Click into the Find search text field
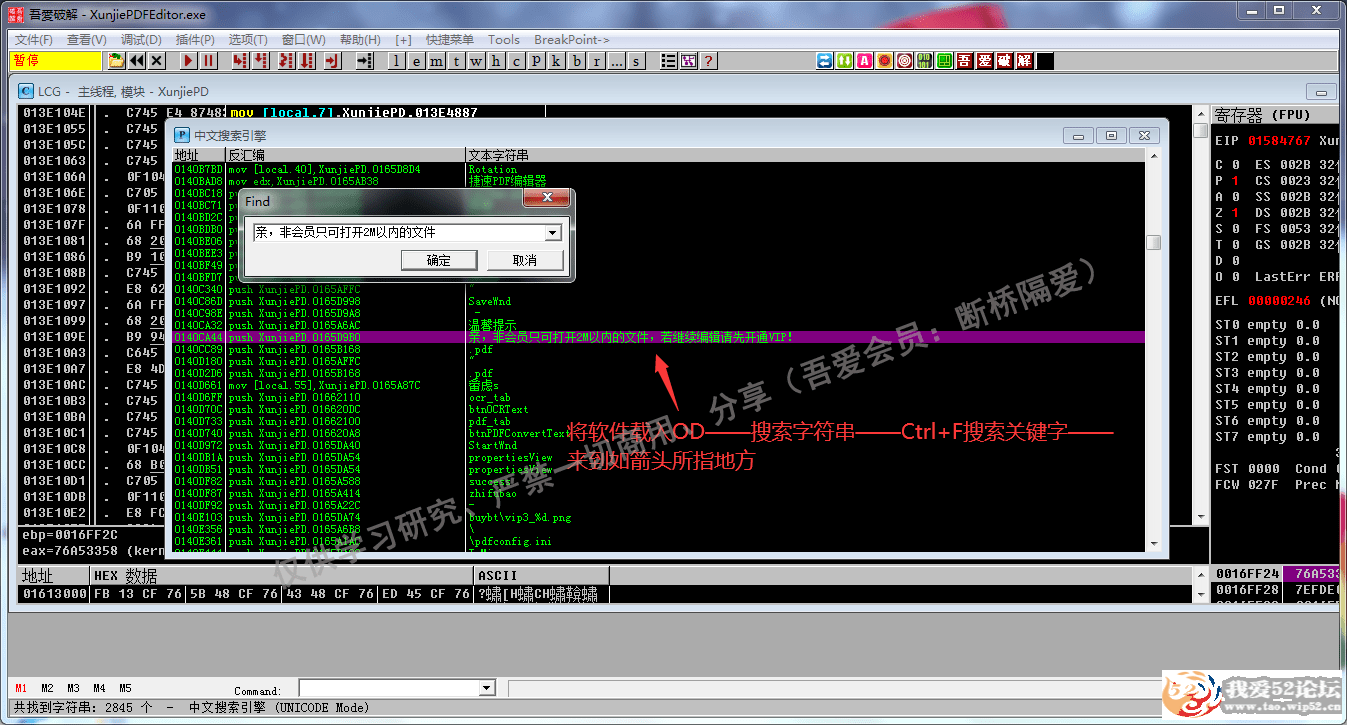 click(x=398, y=233)
